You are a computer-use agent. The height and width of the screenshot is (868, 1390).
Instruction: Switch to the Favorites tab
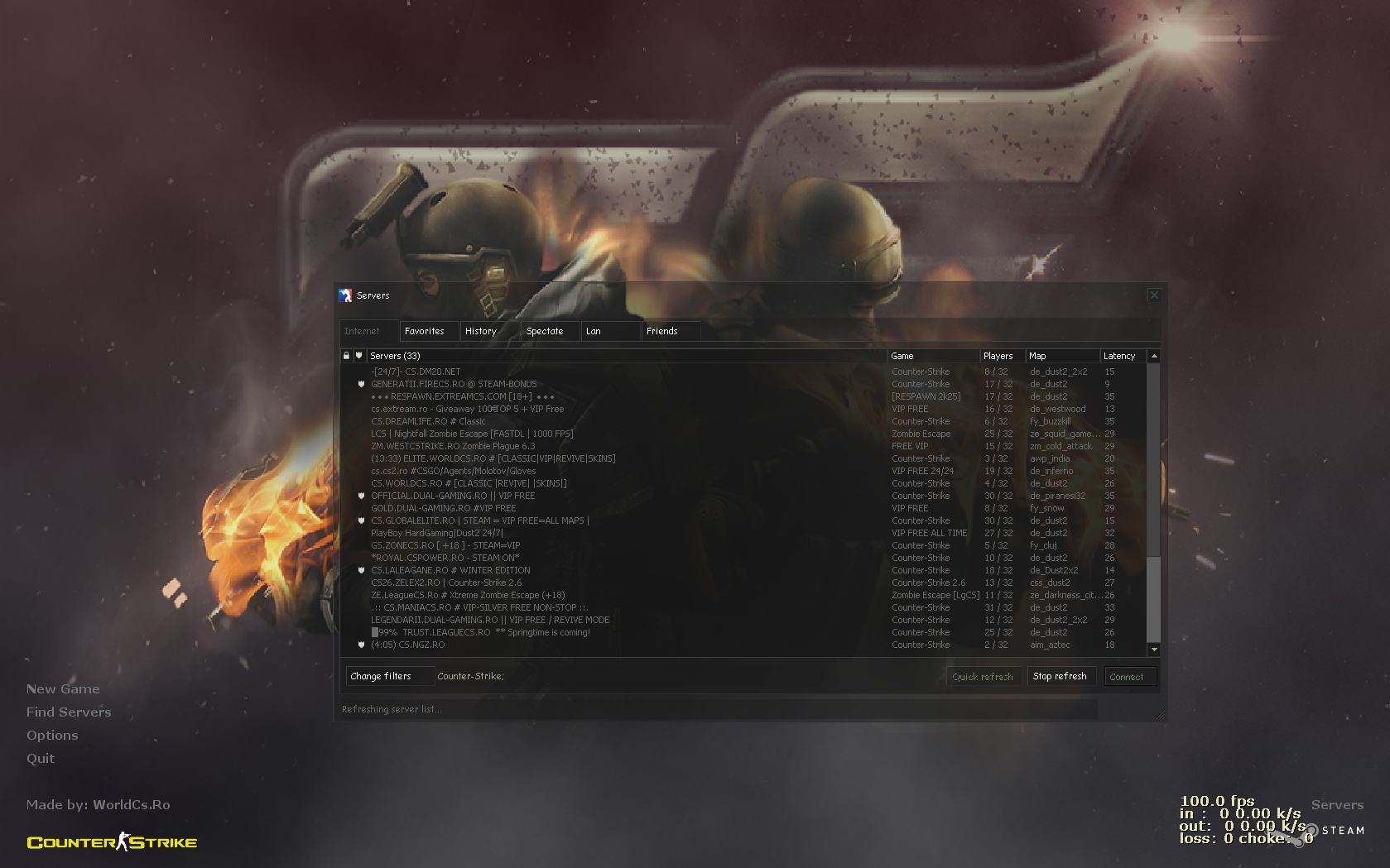tap(425, 331)
